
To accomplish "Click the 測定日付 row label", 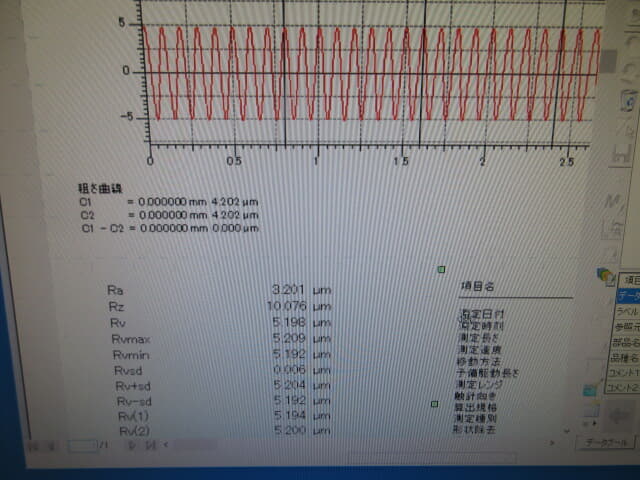I will [482, 314].
